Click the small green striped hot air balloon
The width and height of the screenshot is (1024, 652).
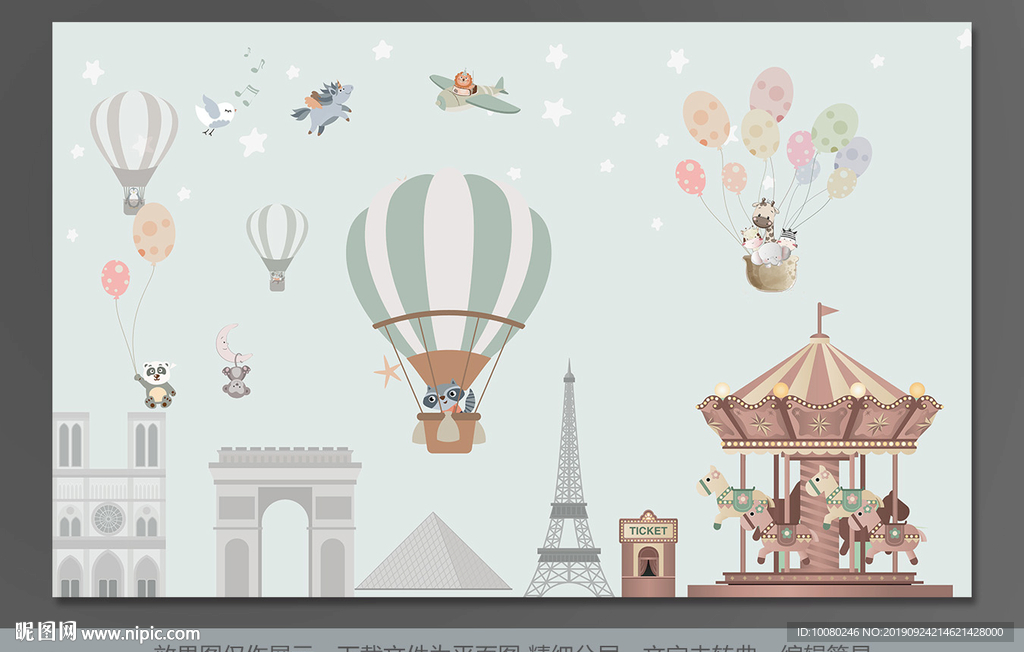(277, 247)
